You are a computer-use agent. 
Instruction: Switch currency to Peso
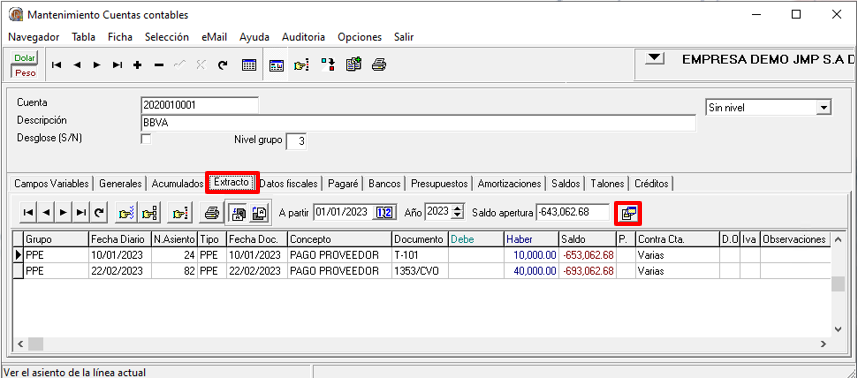(x=24, y=72)
